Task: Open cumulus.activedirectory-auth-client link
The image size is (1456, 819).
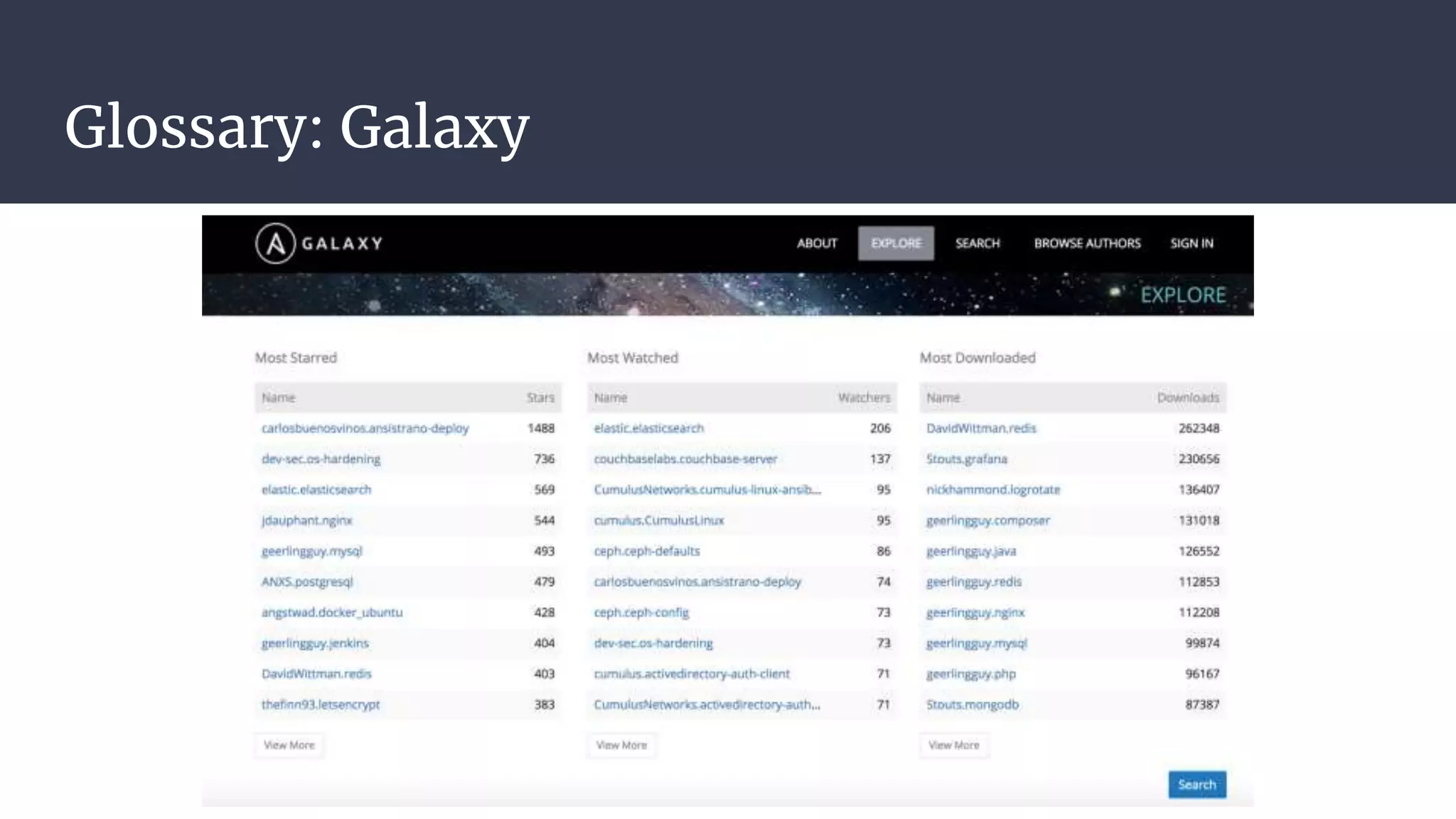Action: 692,673
